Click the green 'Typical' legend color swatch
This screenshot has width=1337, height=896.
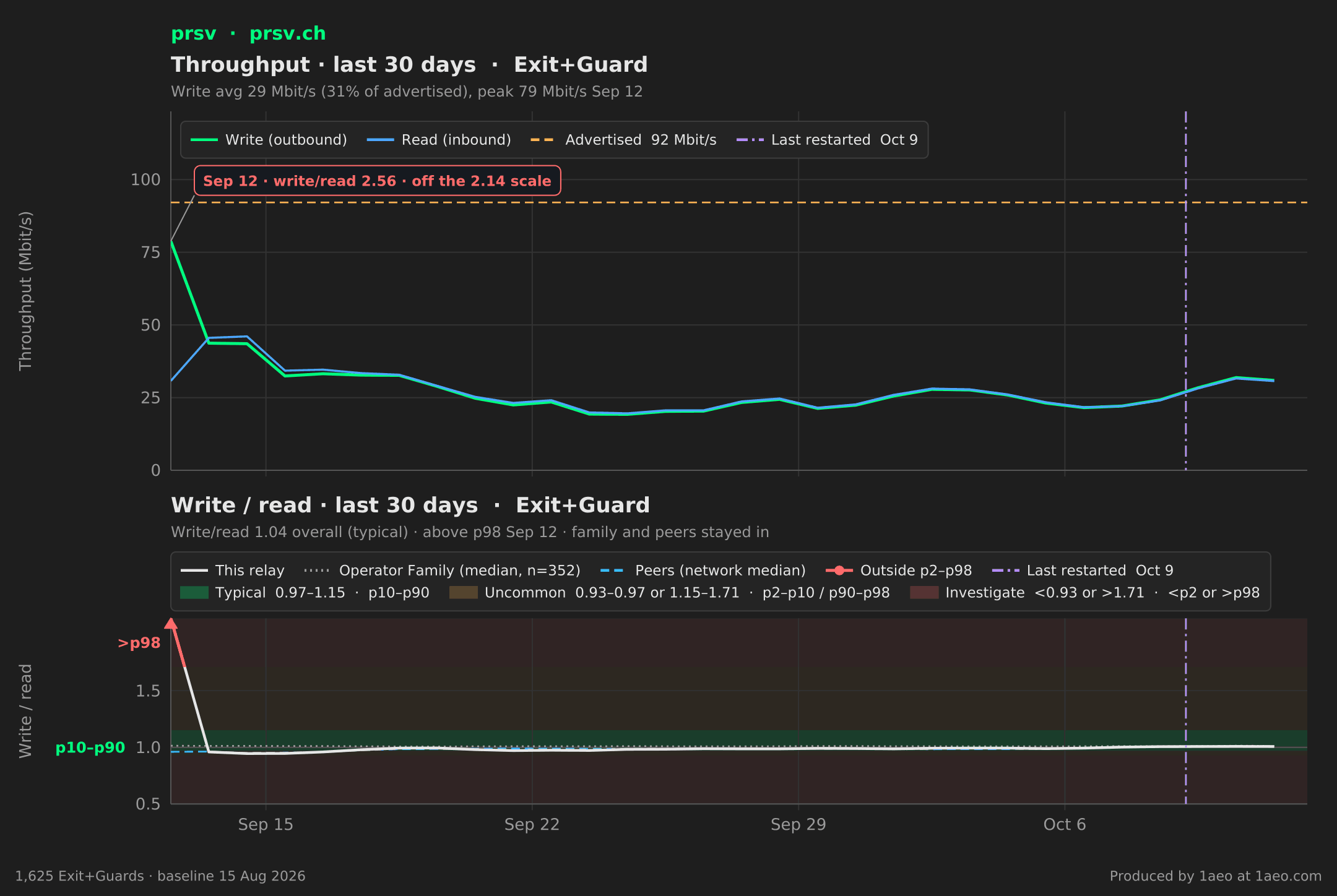194,593
